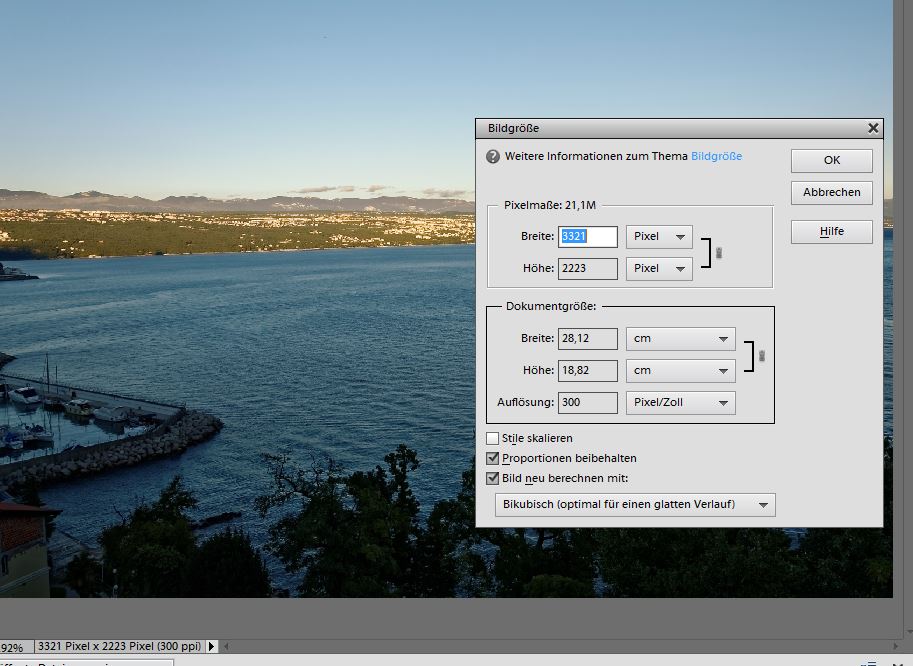The image size is (913, 666).
Task: Click the help question mark icon
Action: (x=492, y=157)
